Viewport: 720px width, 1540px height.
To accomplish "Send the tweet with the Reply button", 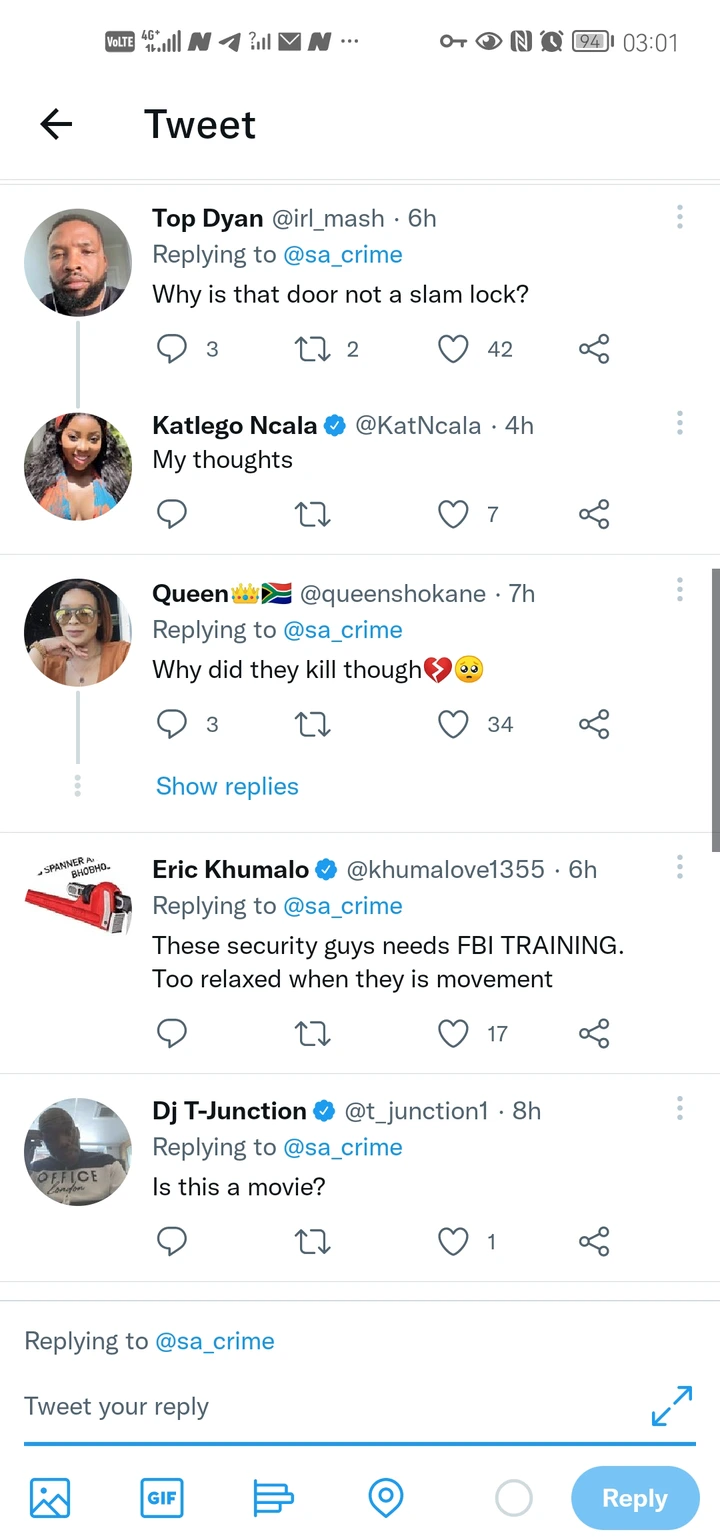I will click(x=635, y=1498).
